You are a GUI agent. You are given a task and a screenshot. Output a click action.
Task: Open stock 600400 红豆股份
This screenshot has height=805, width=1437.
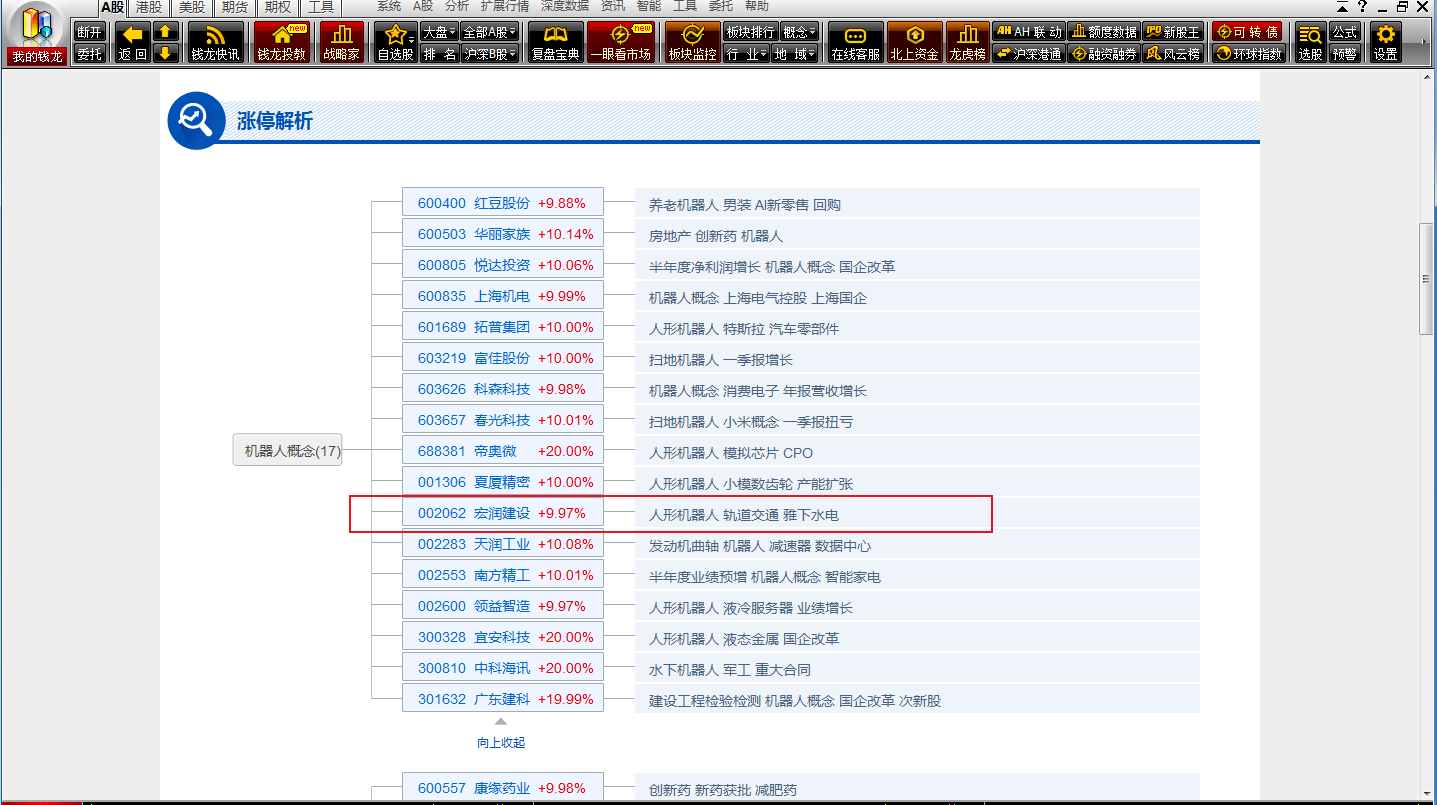pyautogui.click(x=502, y=203)
